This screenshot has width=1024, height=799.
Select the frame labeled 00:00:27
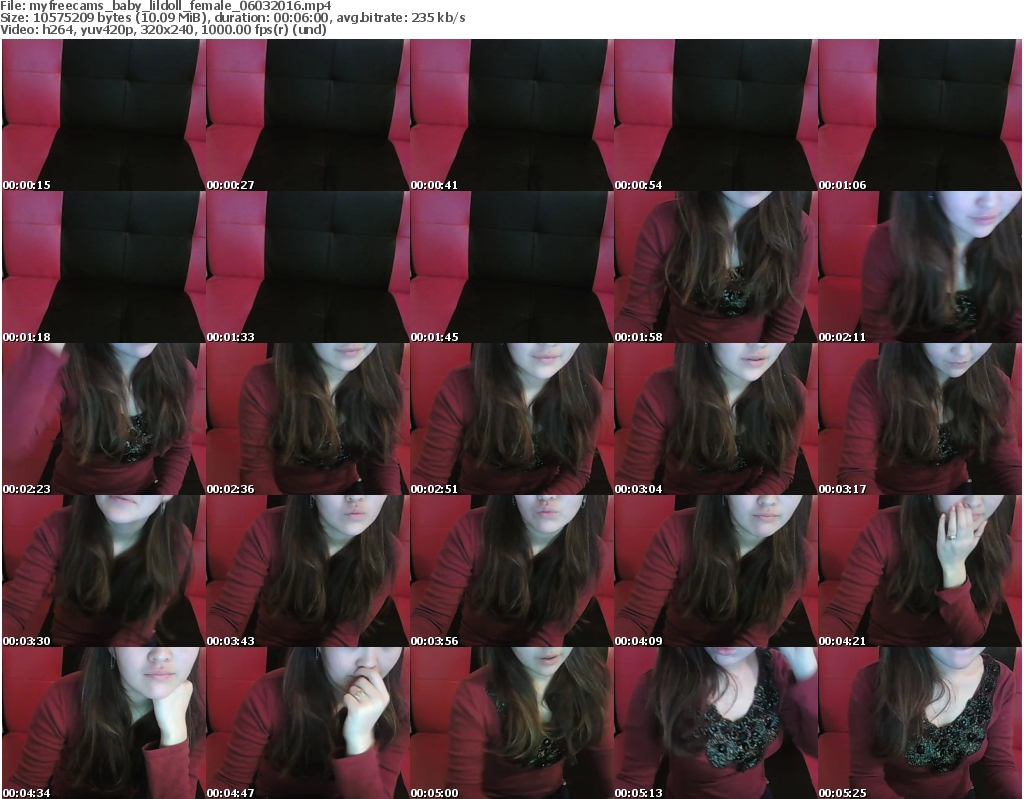[x=307, y=115]
